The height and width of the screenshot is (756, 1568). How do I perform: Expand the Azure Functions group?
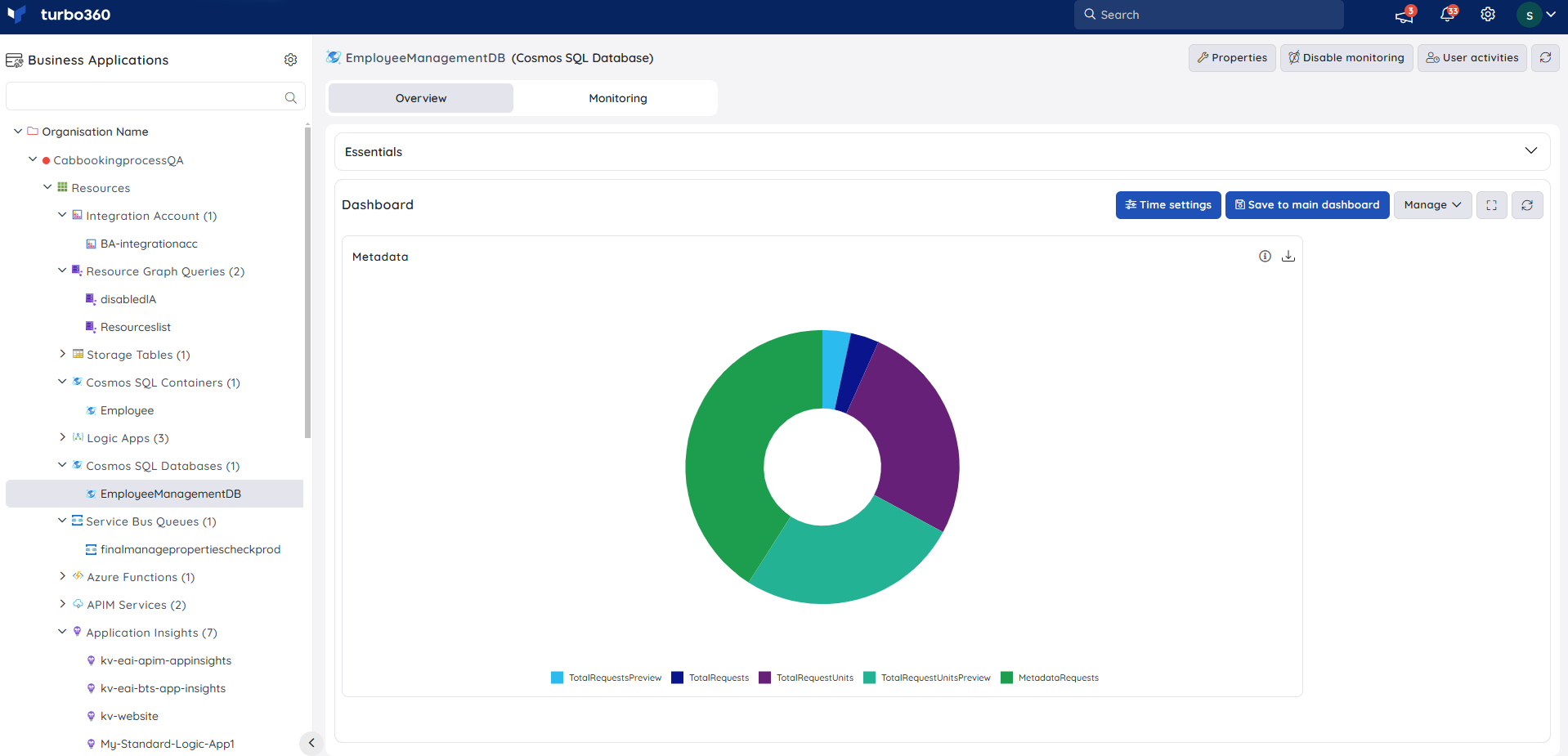[62, 576]
